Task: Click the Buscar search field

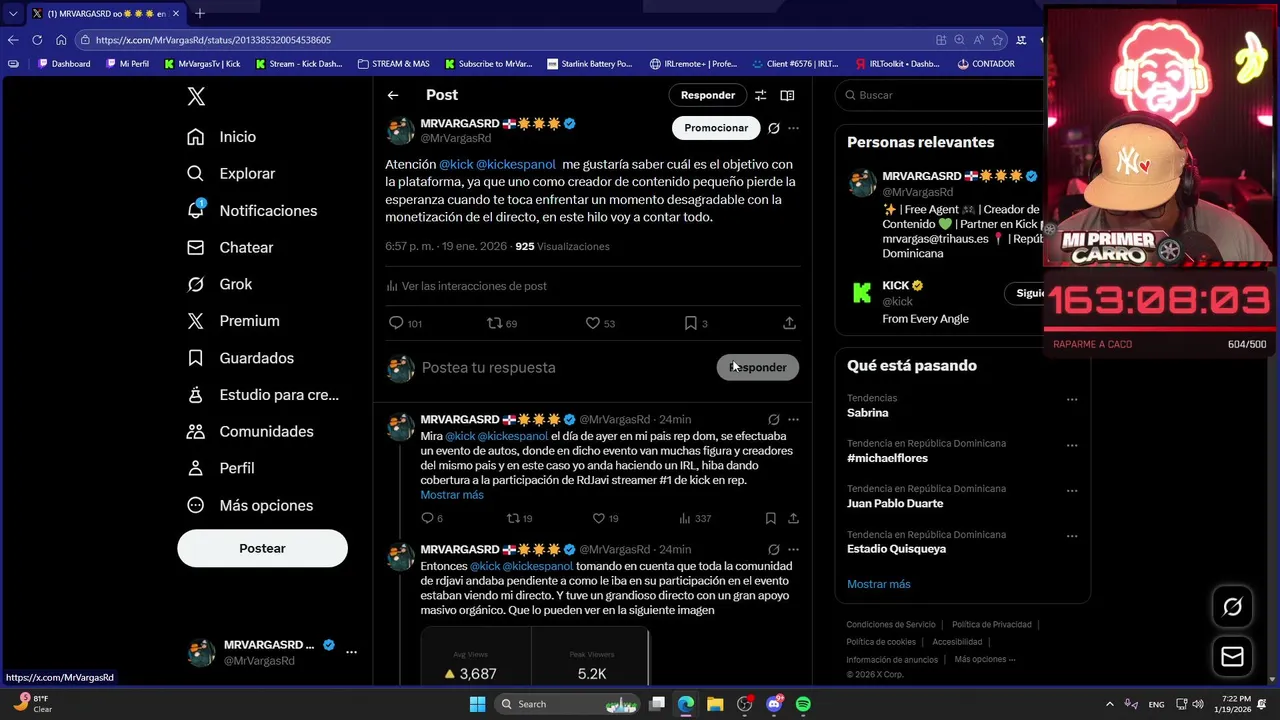Action: pyautogui.click(x=940, y=95)
